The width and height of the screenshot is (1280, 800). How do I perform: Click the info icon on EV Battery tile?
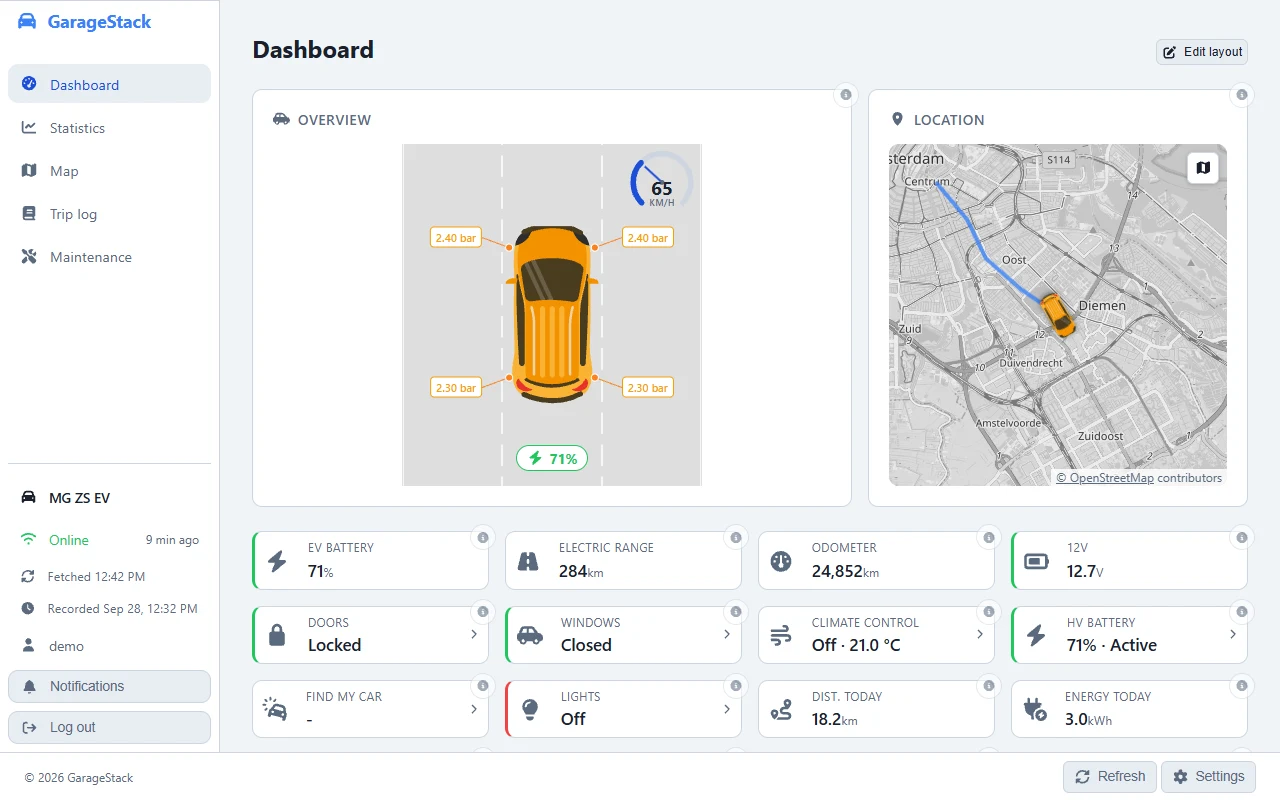(x=483, y=538)
